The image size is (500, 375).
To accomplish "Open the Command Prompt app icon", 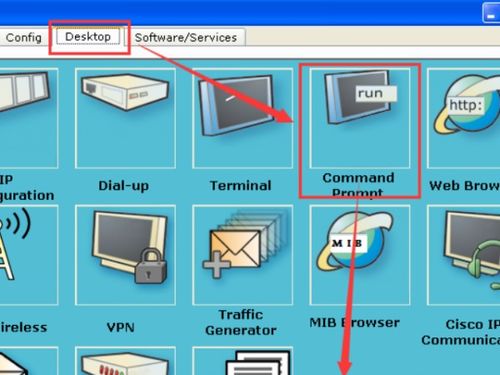I will (x=360, y=118).
